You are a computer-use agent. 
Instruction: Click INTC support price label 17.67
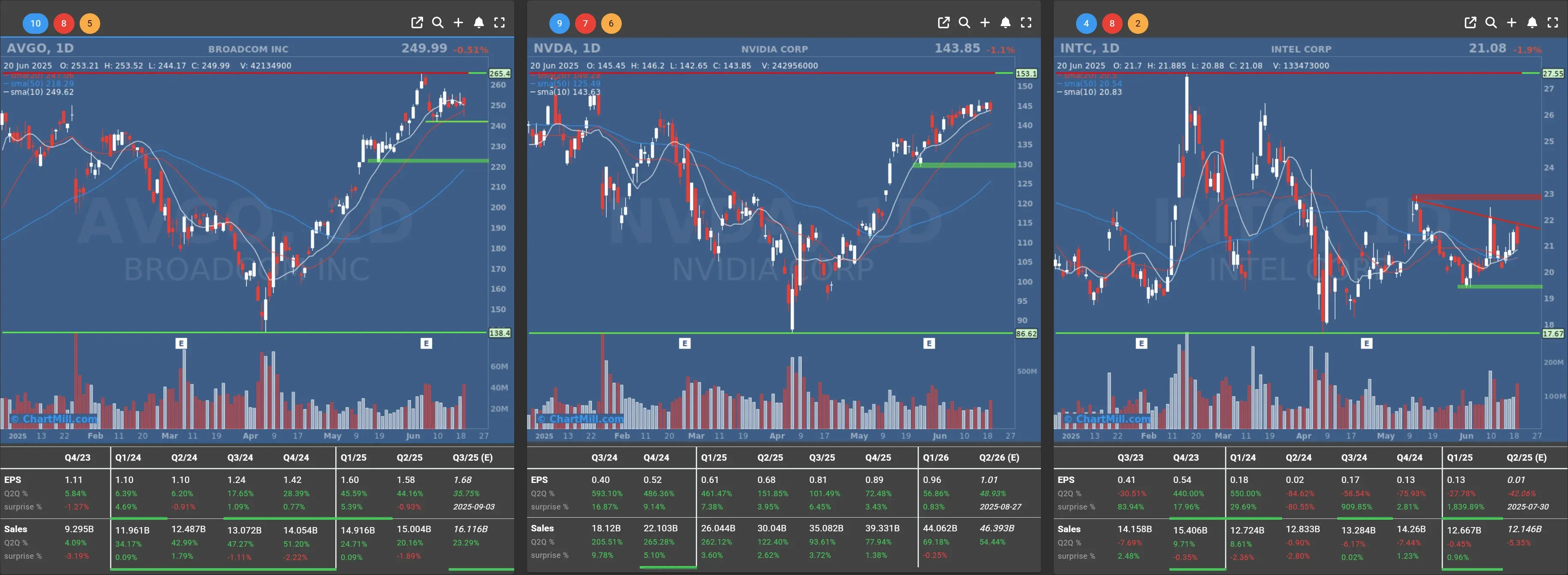click(x=1553, y=334)
